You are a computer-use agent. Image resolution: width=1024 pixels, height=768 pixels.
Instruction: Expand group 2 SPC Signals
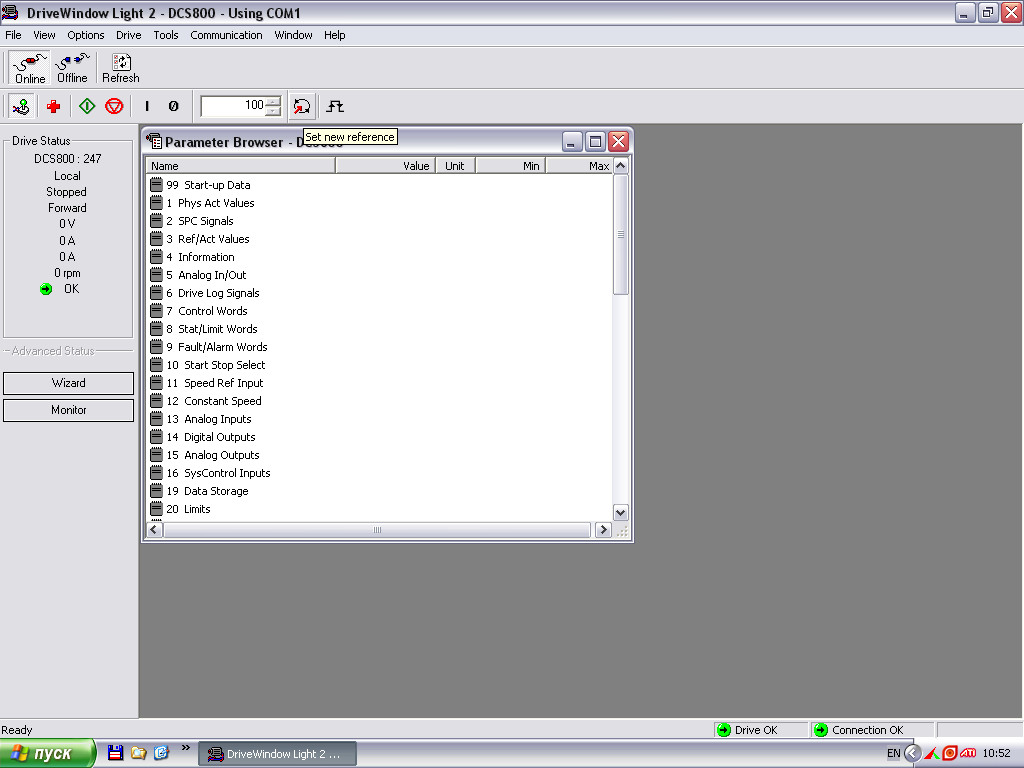click(x=192, y=221)
